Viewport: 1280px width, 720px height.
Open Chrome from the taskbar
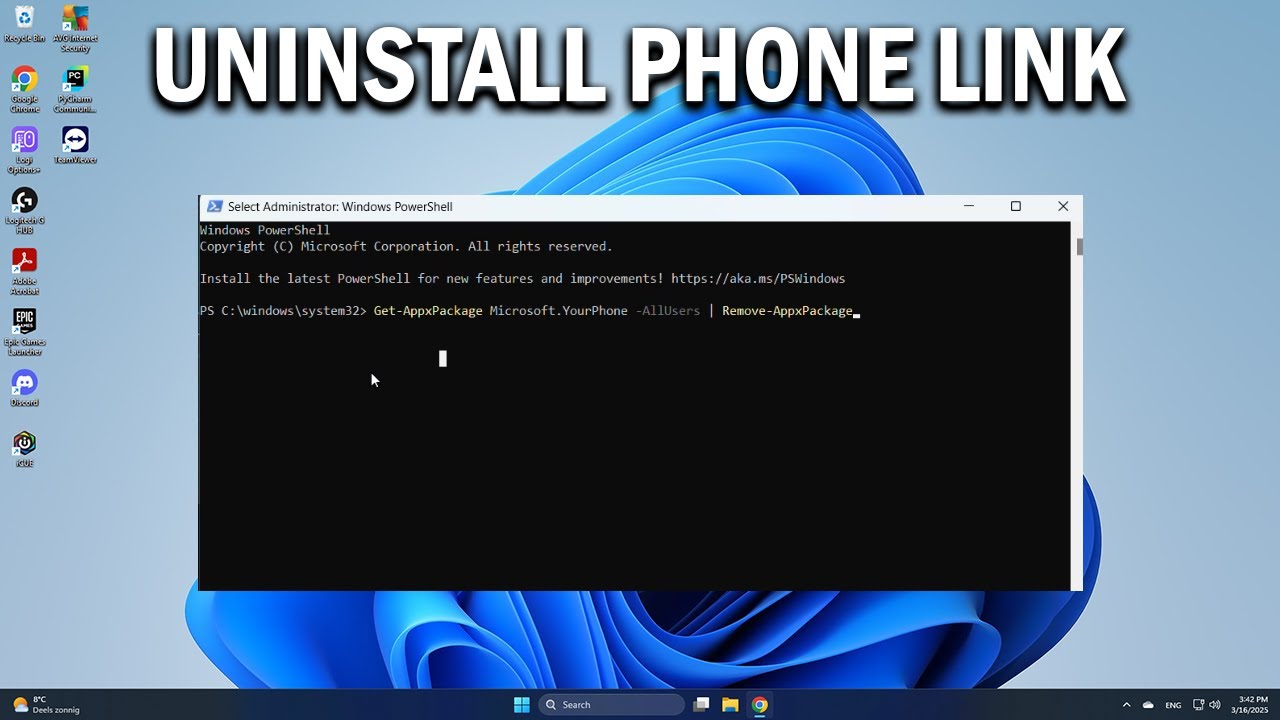tap(760, 704)
